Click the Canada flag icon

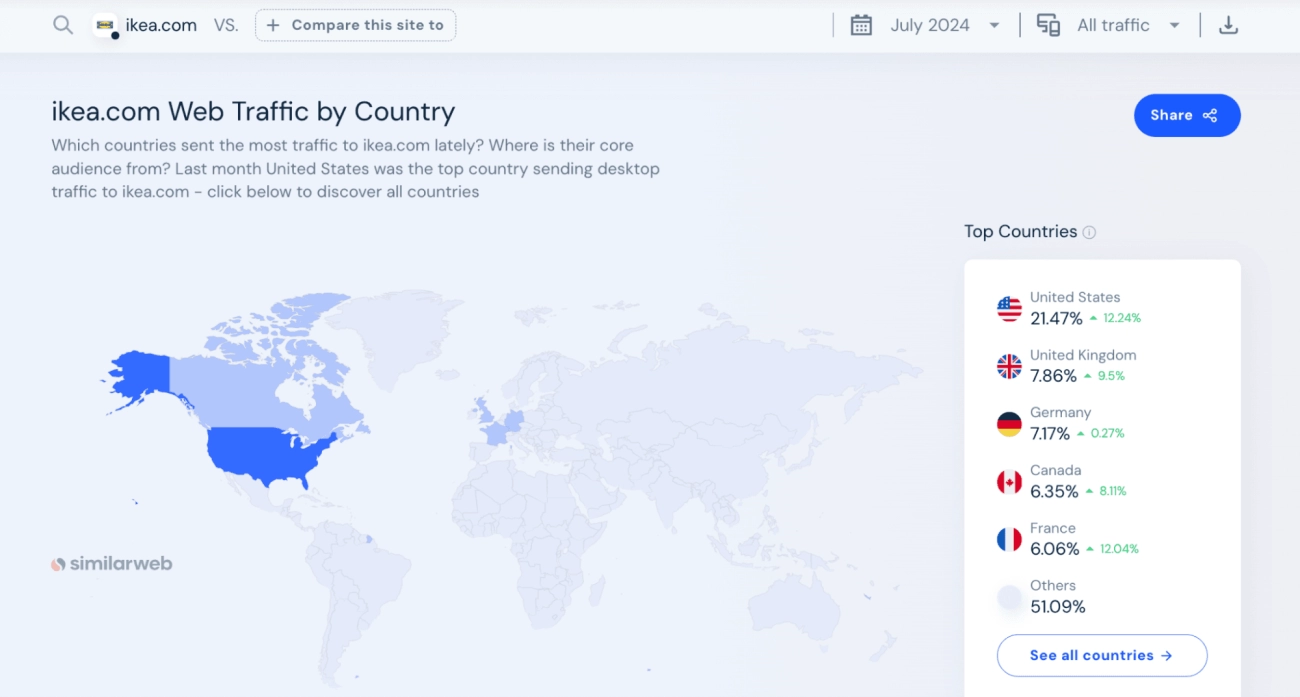[x=1007, y=480]
